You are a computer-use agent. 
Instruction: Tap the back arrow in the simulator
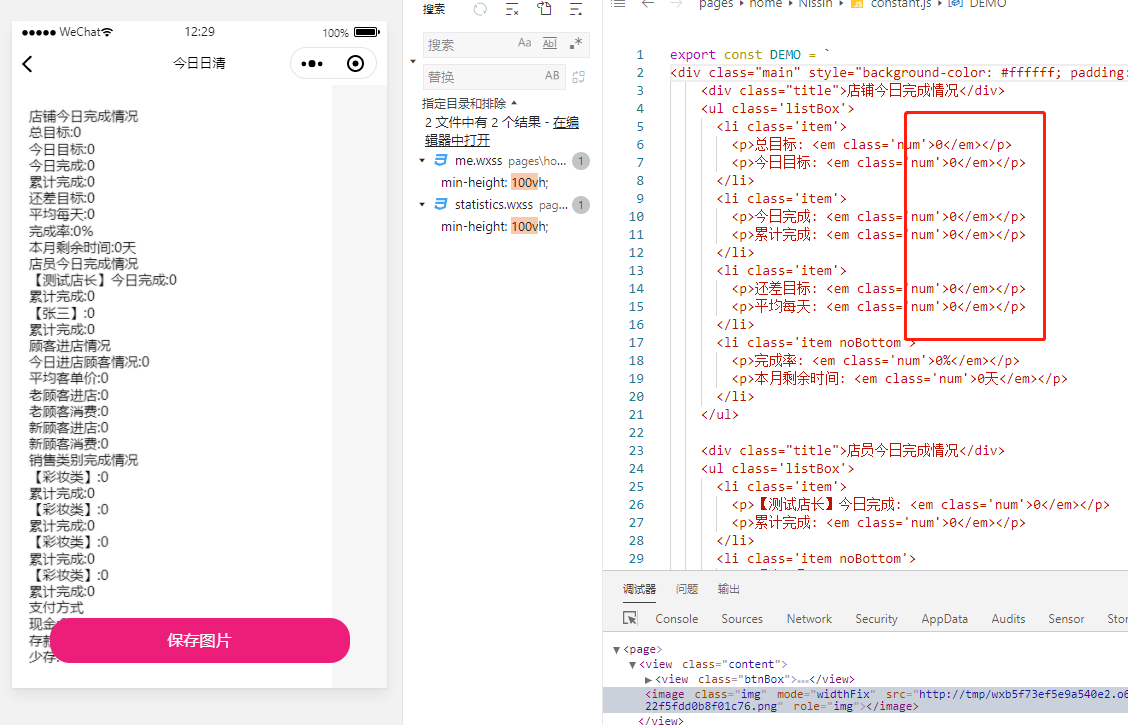27,64
